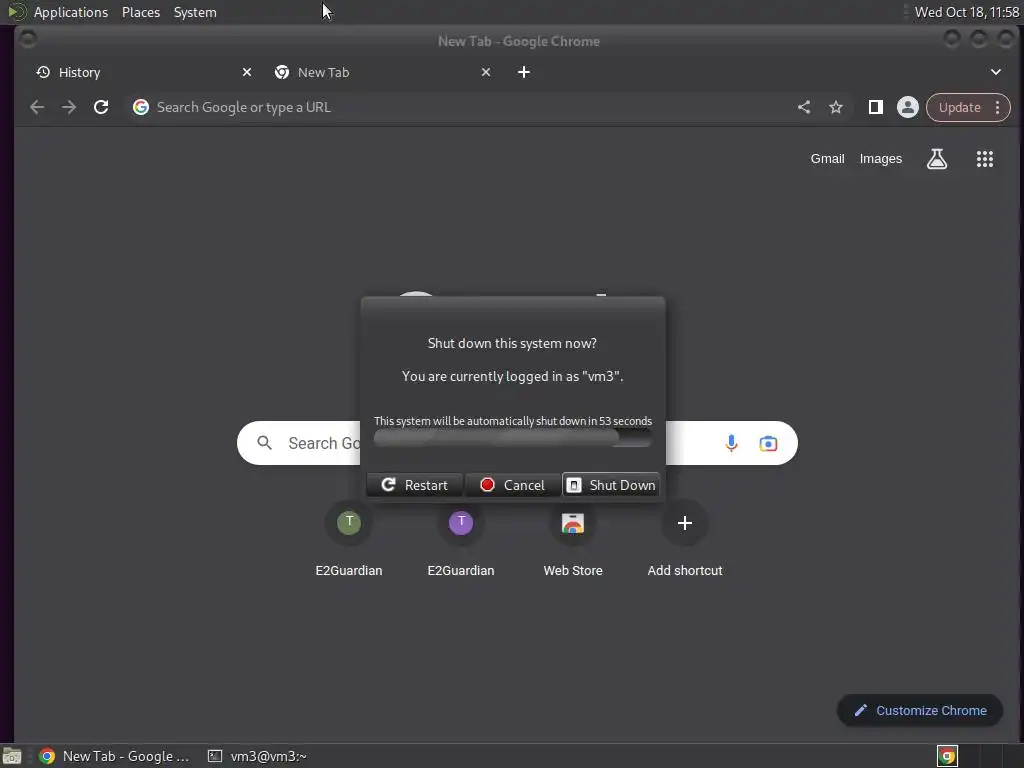The width and height of the screenshot is (1024, 768).
Task: Click the magnifier icon in Google search box
Action: click(x=264, y=443)
